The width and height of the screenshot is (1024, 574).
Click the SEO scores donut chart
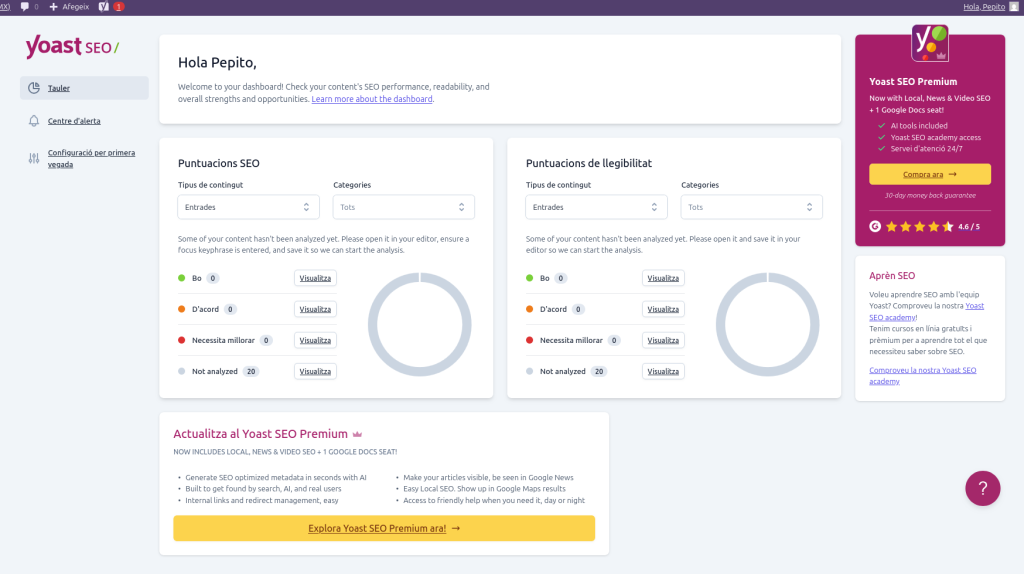420,324
